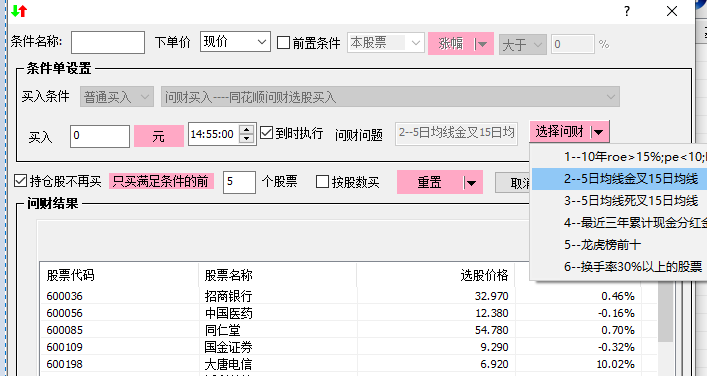Open the 下单价 现价 combo box
Screen dimensions: 707x376
[x=235, y=42]
